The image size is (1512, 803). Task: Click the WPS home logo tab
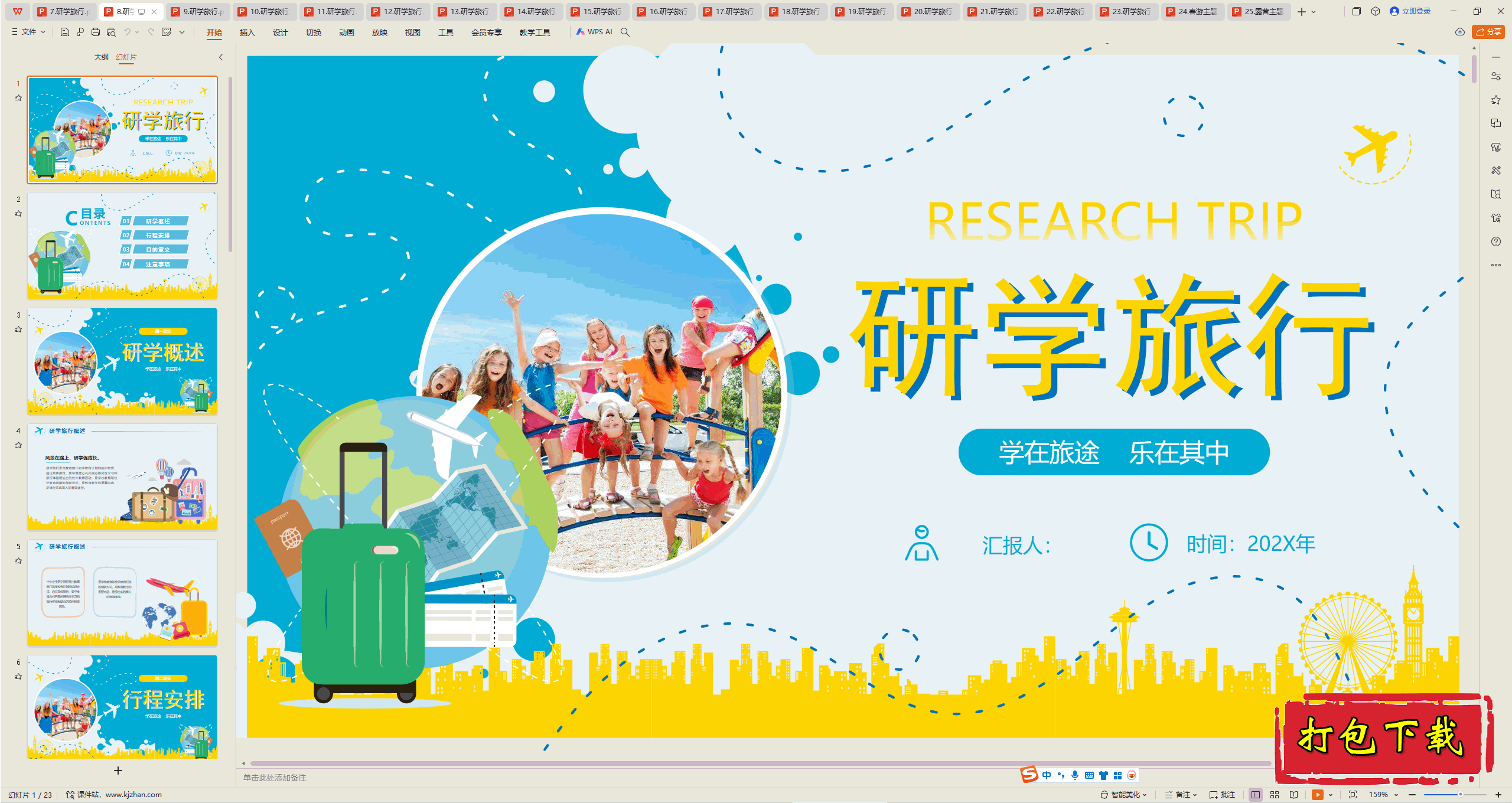18,11
